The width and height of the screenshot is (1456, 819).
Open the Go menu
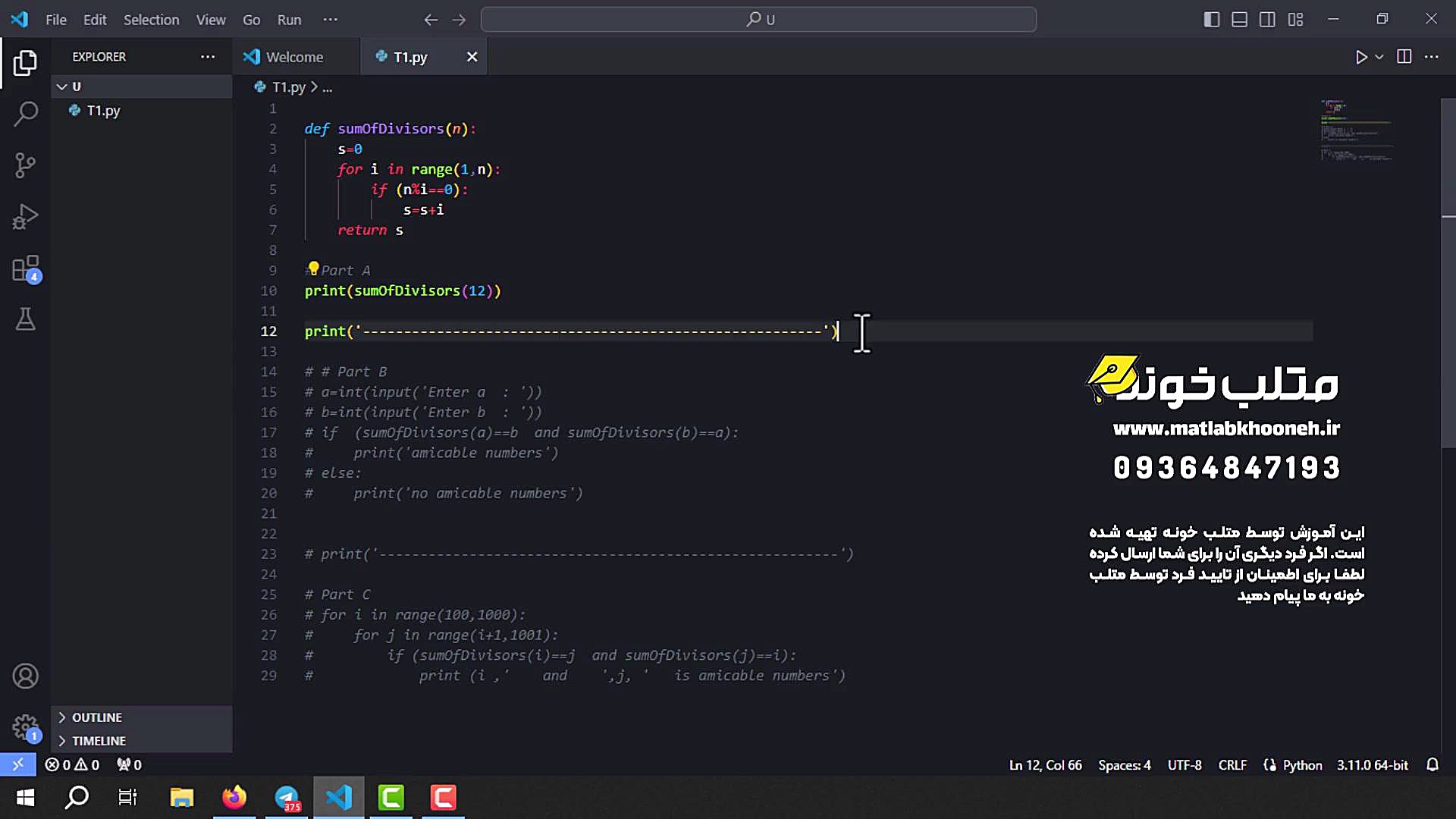(x=251, y=20)
